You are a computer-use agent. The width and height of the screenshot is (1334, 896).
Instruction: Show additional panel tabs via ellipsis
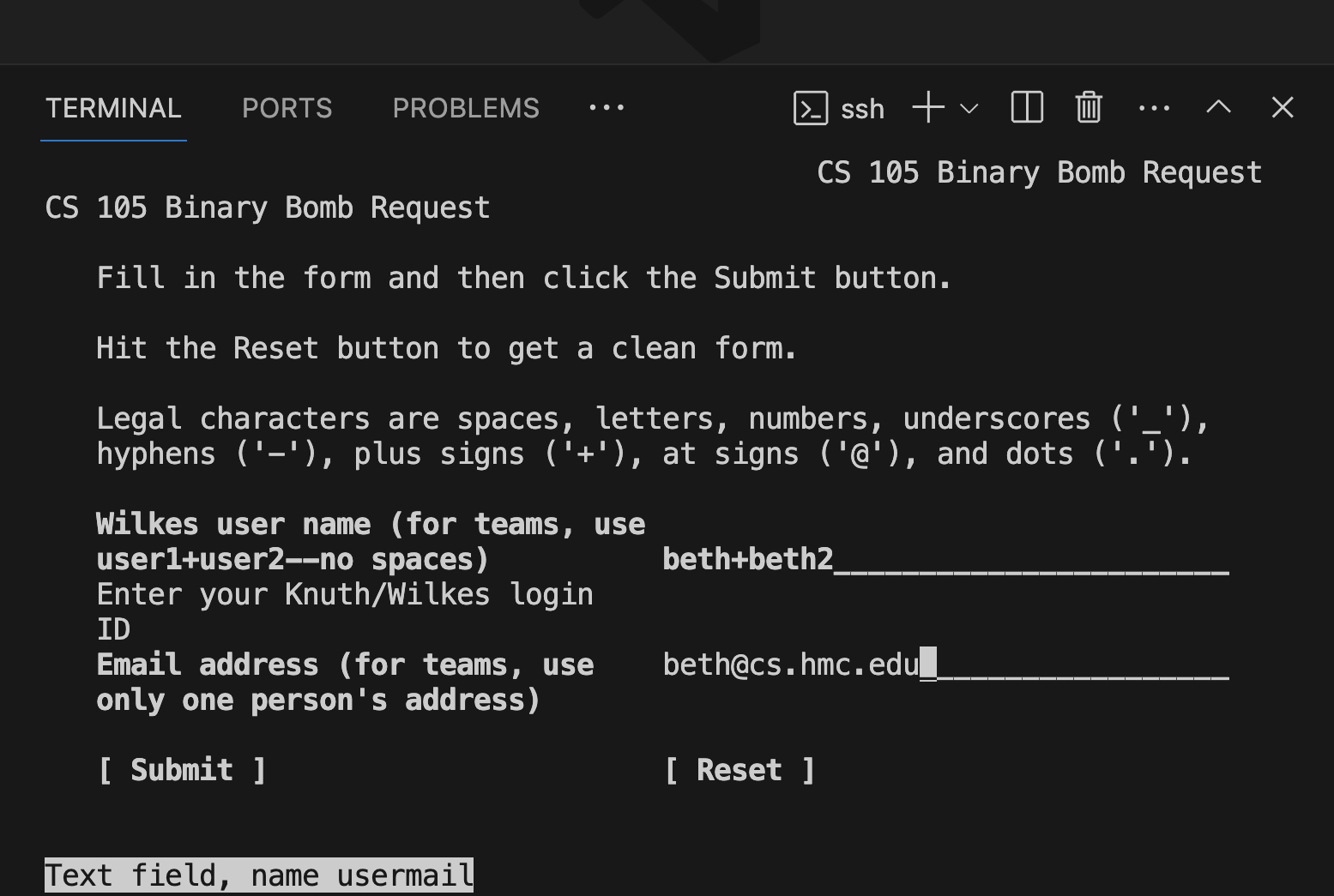click(x=607, y=108)
